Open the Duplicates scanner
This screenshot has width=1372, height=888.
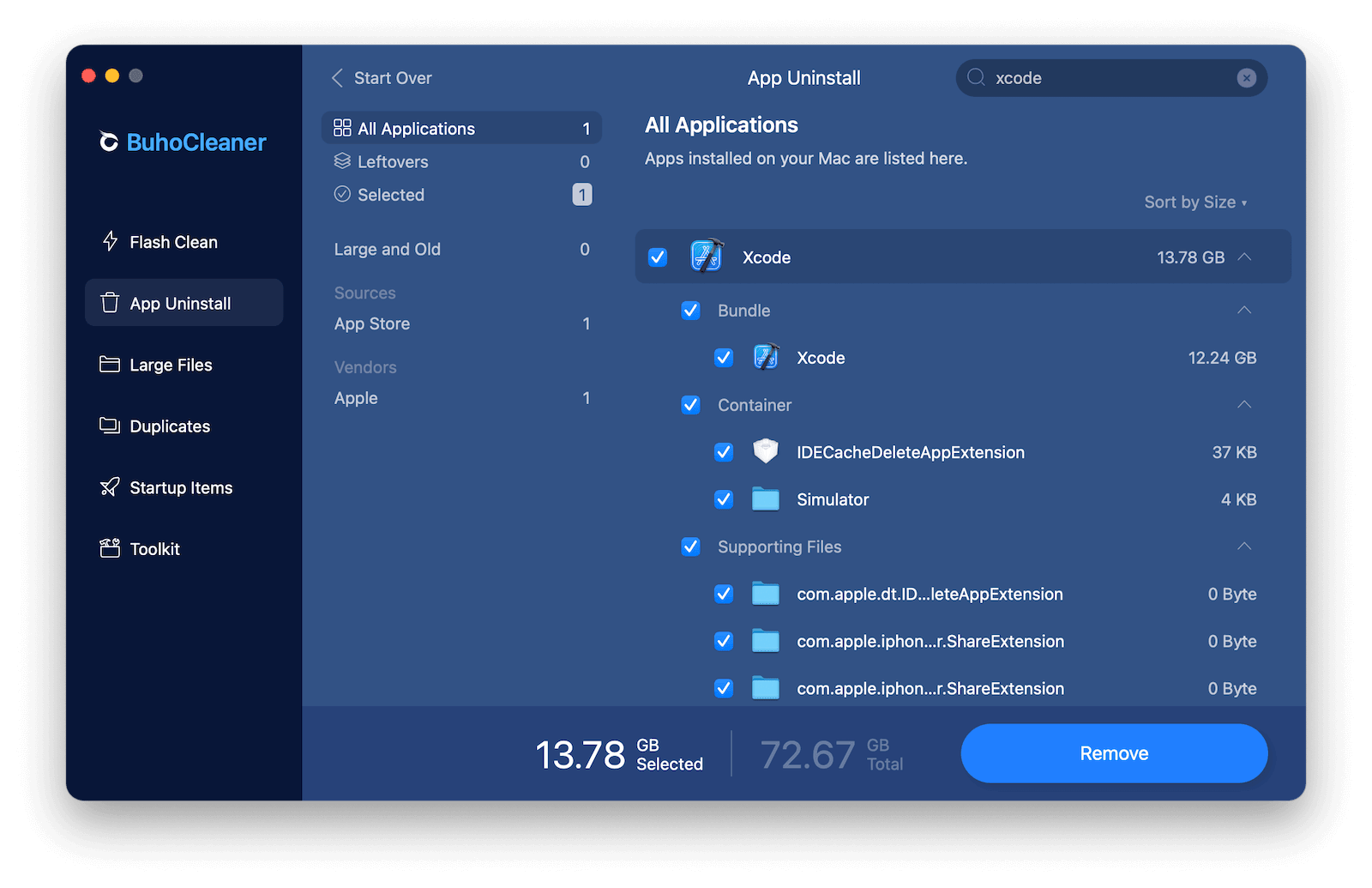(169, 426)
